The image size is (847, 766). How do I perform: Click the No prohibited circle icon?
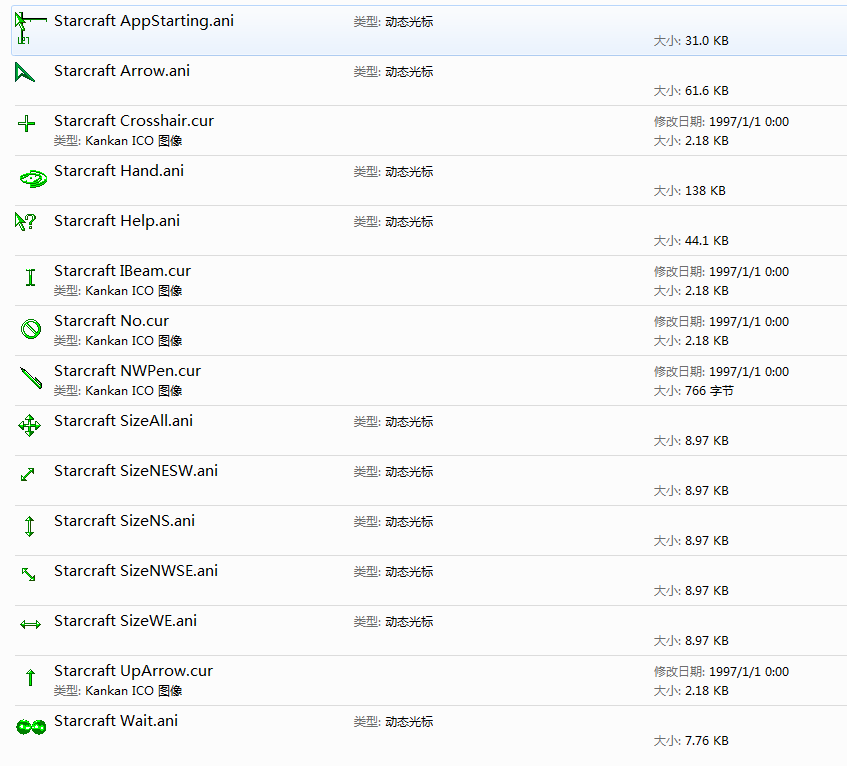point(31,328)
